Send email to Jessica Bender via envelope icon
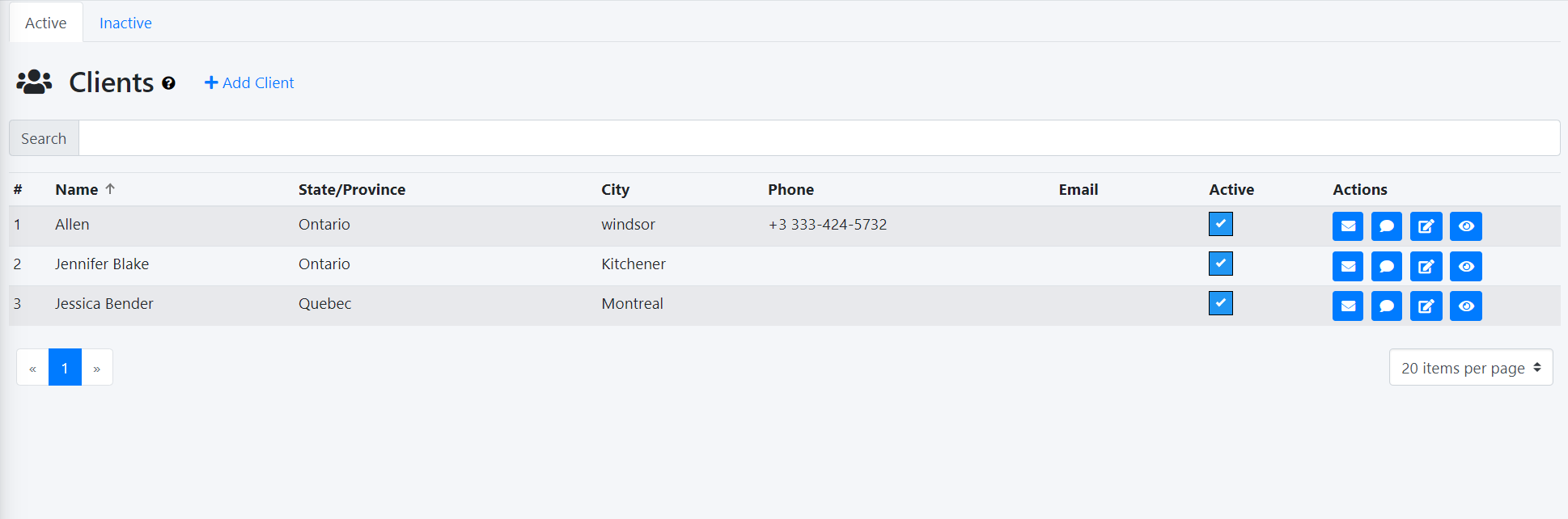Image resolution: width=1568 pixels, height=519 pixels. pos(1347,306)
